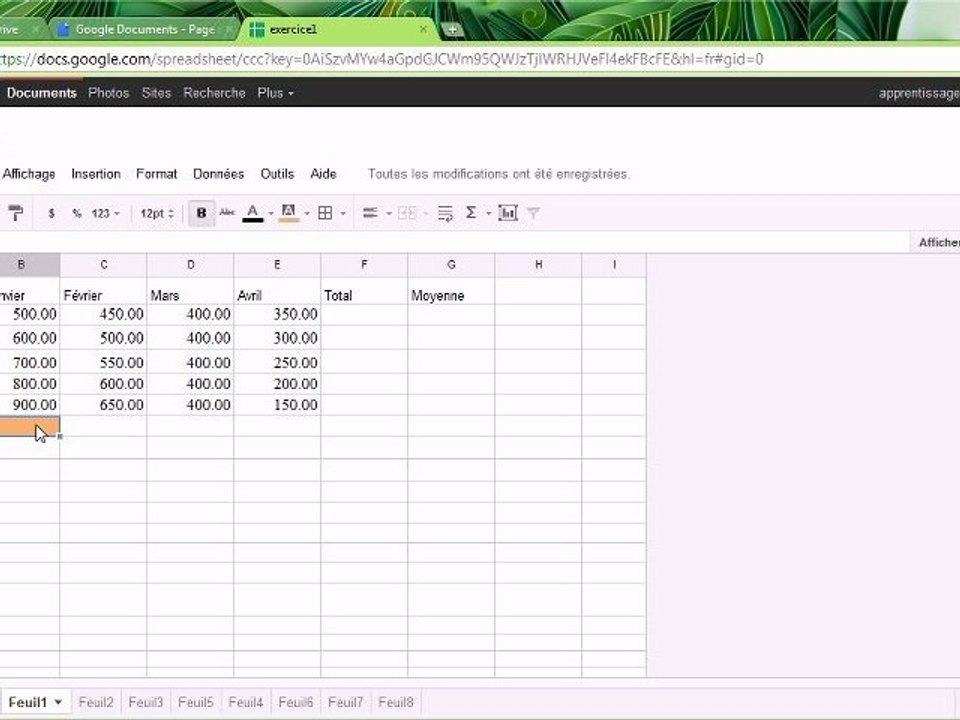960x720 pixels.
Task: Click the cell background color icon
Action: (x=288, y=213)
